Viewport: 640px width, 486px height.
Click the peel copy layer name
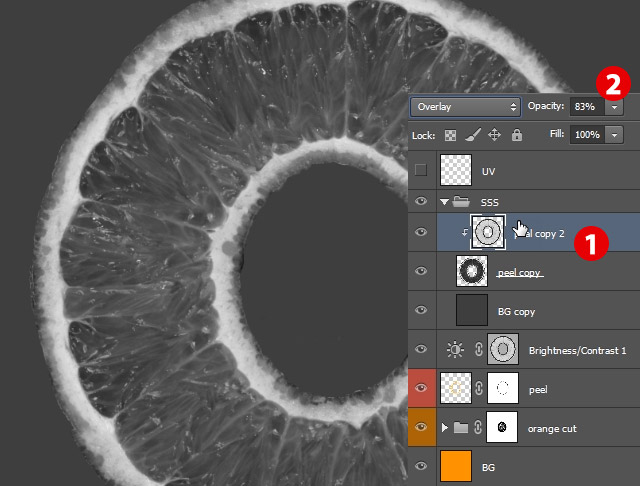(x=519, y=273)
